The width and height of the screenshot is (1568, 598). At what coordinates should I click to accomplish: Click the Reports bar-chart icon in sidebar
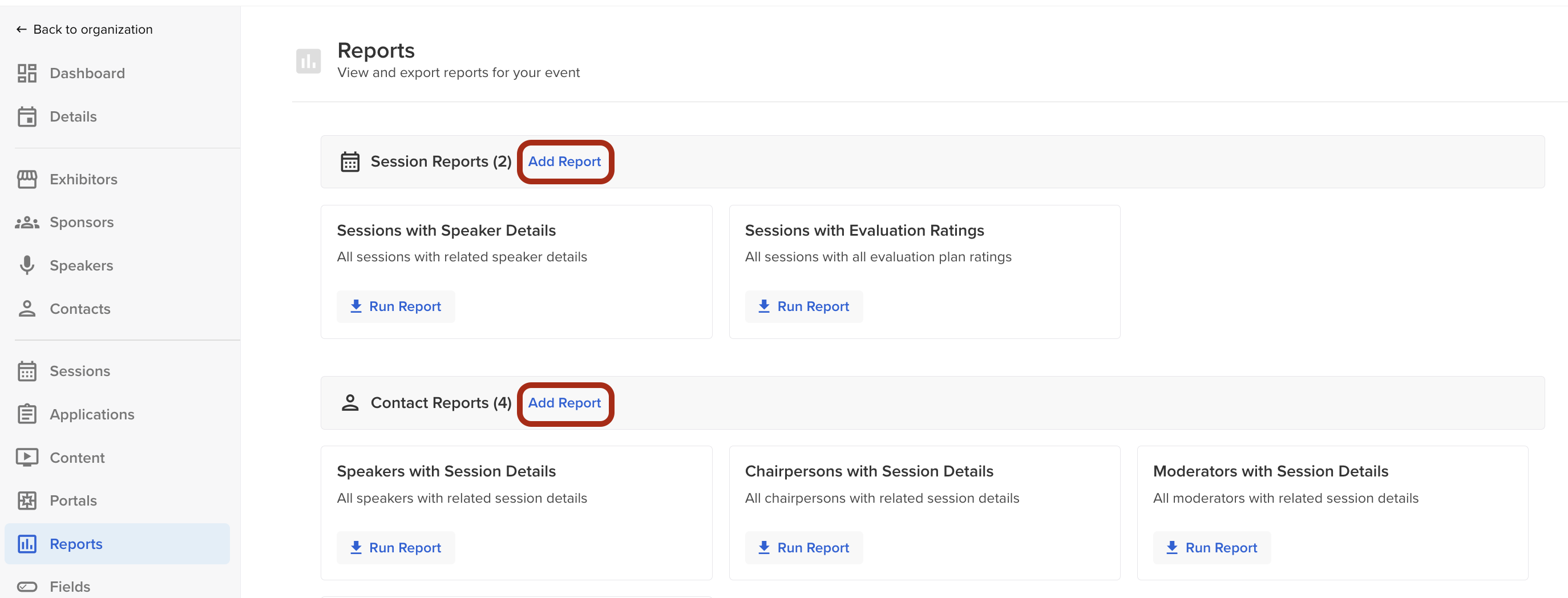coord(27,544)
